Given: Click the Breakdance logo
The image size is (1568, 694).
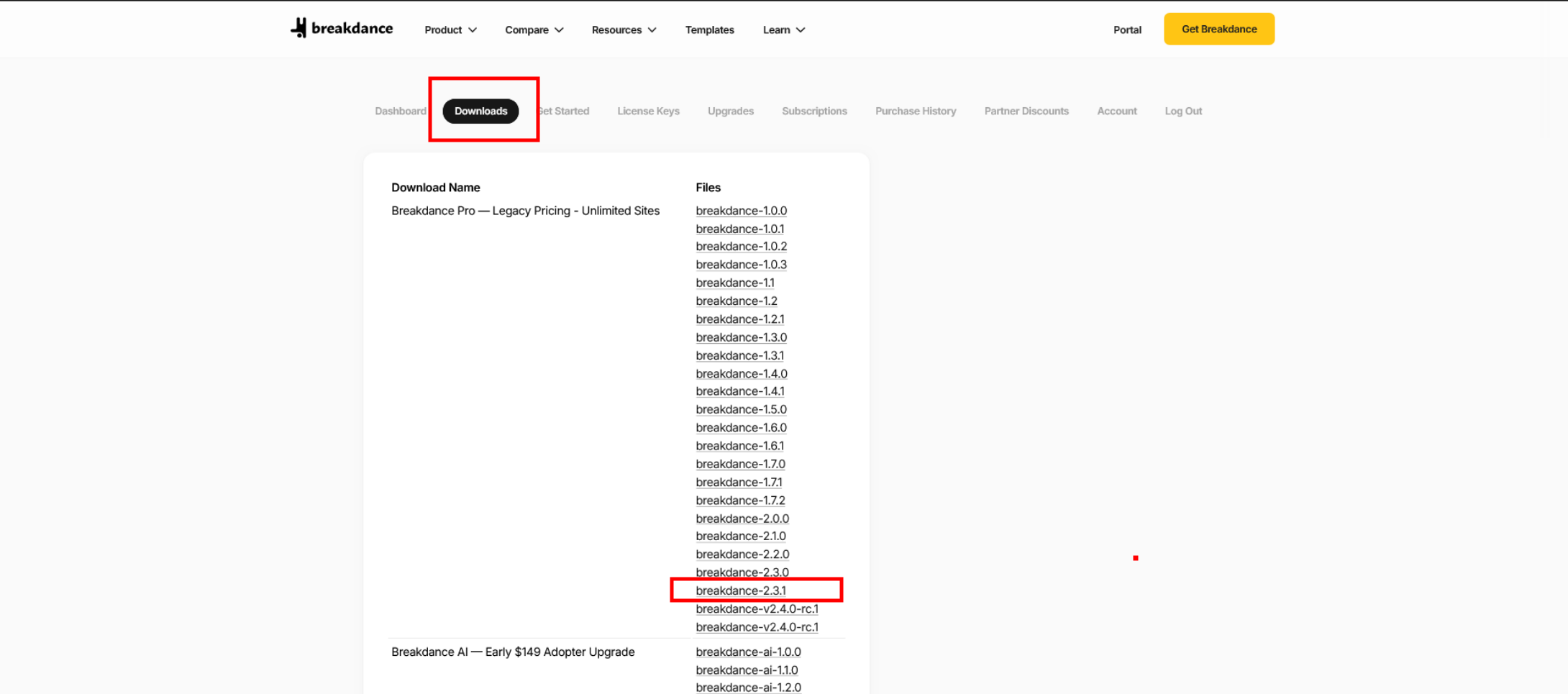Looking at the screenshot, I should 342,29.
